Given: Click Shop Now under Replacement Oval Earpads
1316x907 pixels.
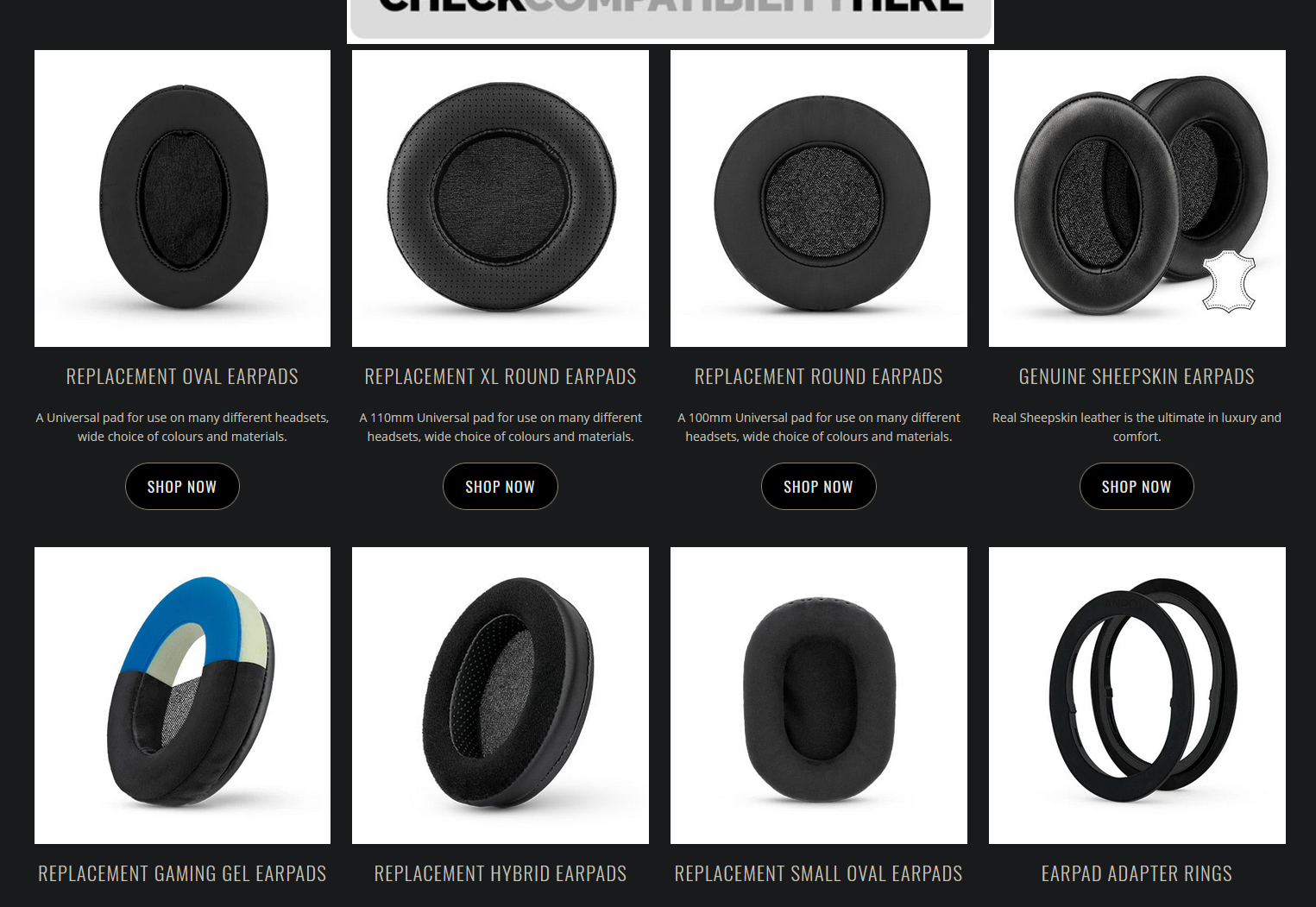Looking at the screenshot, I should tap(182, 487).
